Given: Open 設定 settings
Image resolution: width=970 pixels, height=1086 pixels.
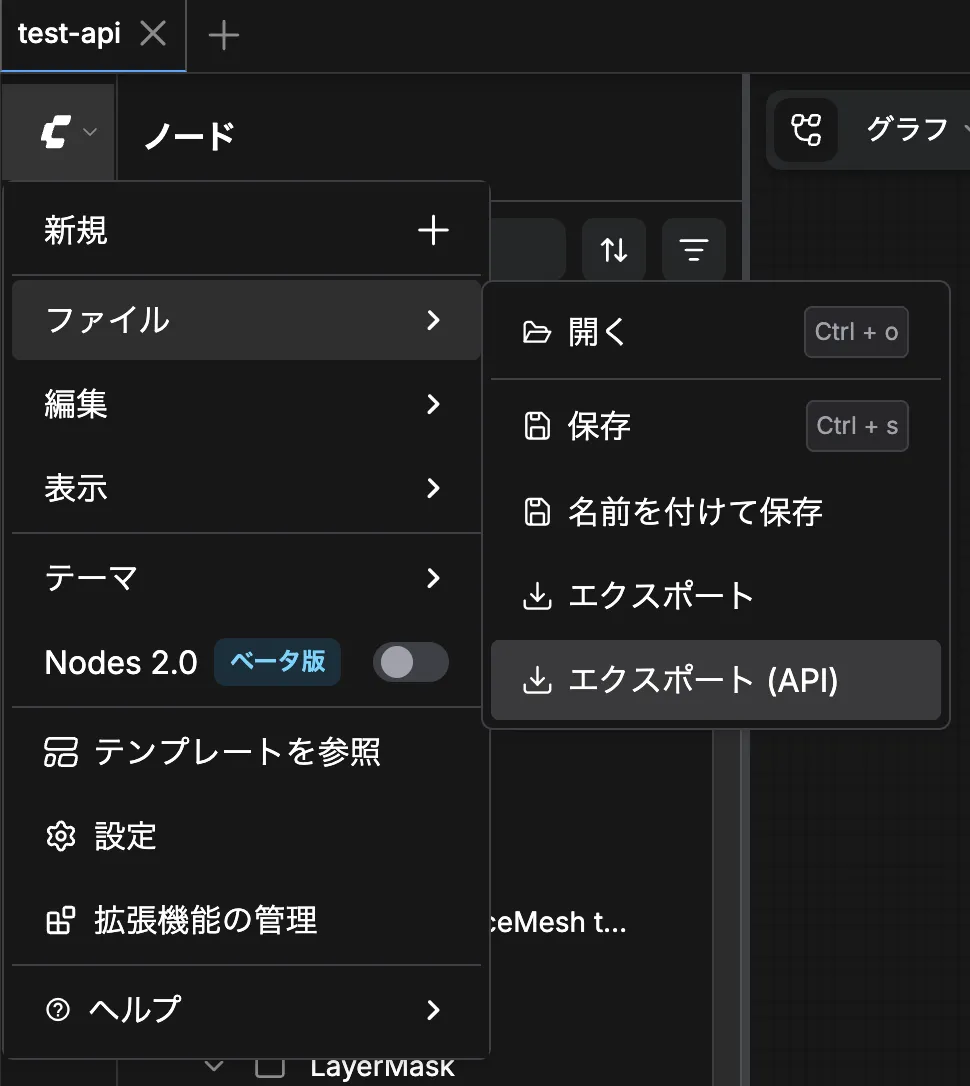Looking at the screenshot, I should coord(246,837).
